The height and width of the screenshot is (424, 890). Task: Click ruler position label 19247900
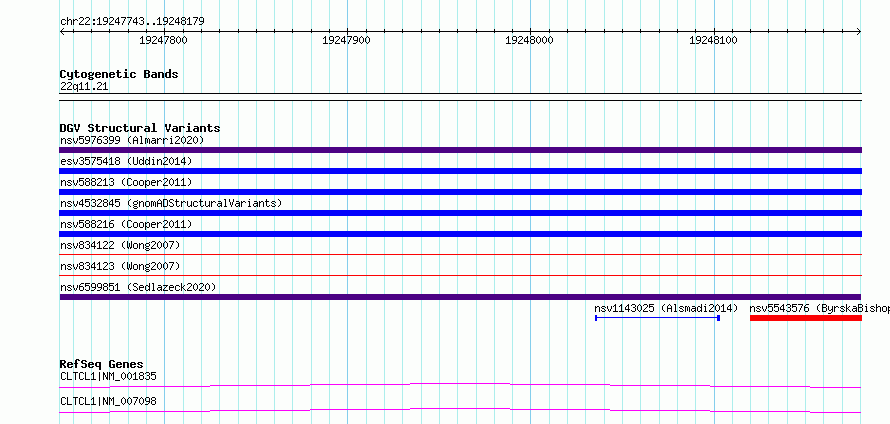[x=346, y=40]
